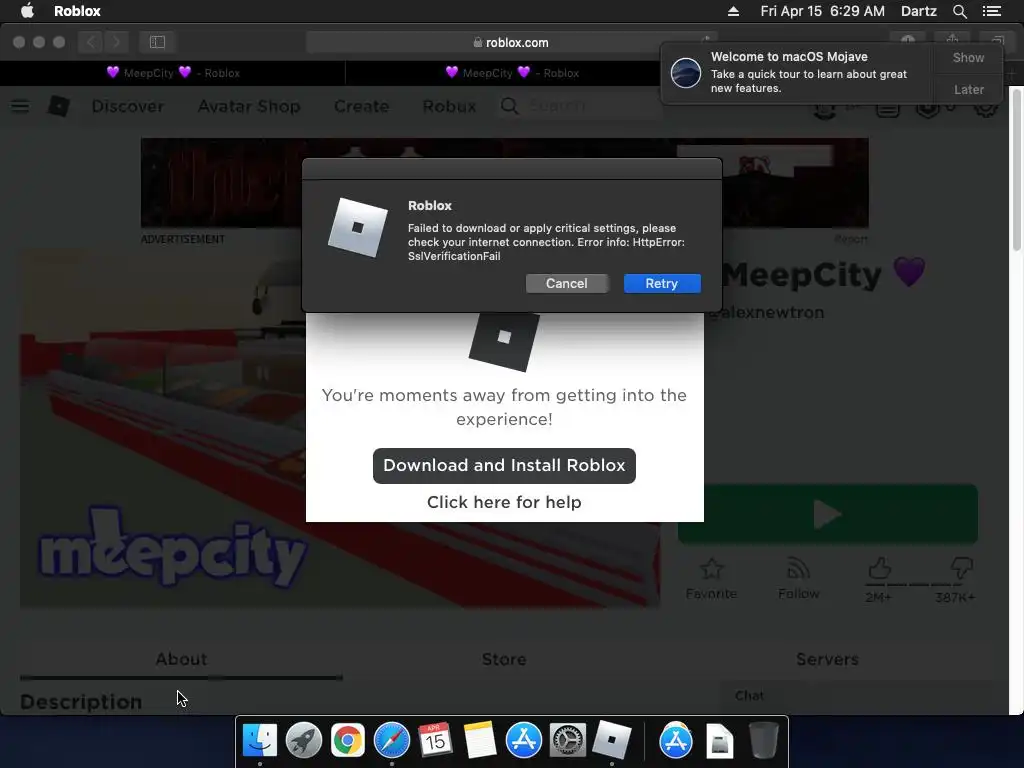
Task: Open the blue App Store icon in Dock
Action: (x=524, y=741)
